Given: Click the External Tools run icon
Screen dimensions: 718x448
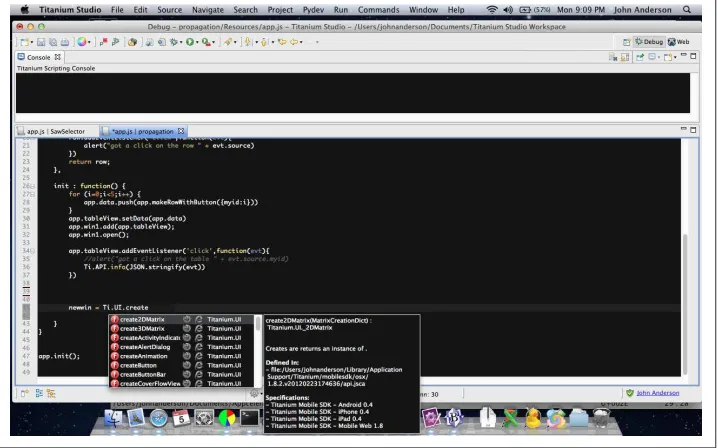Looking at the screenshot, I should tap(206, 42).
